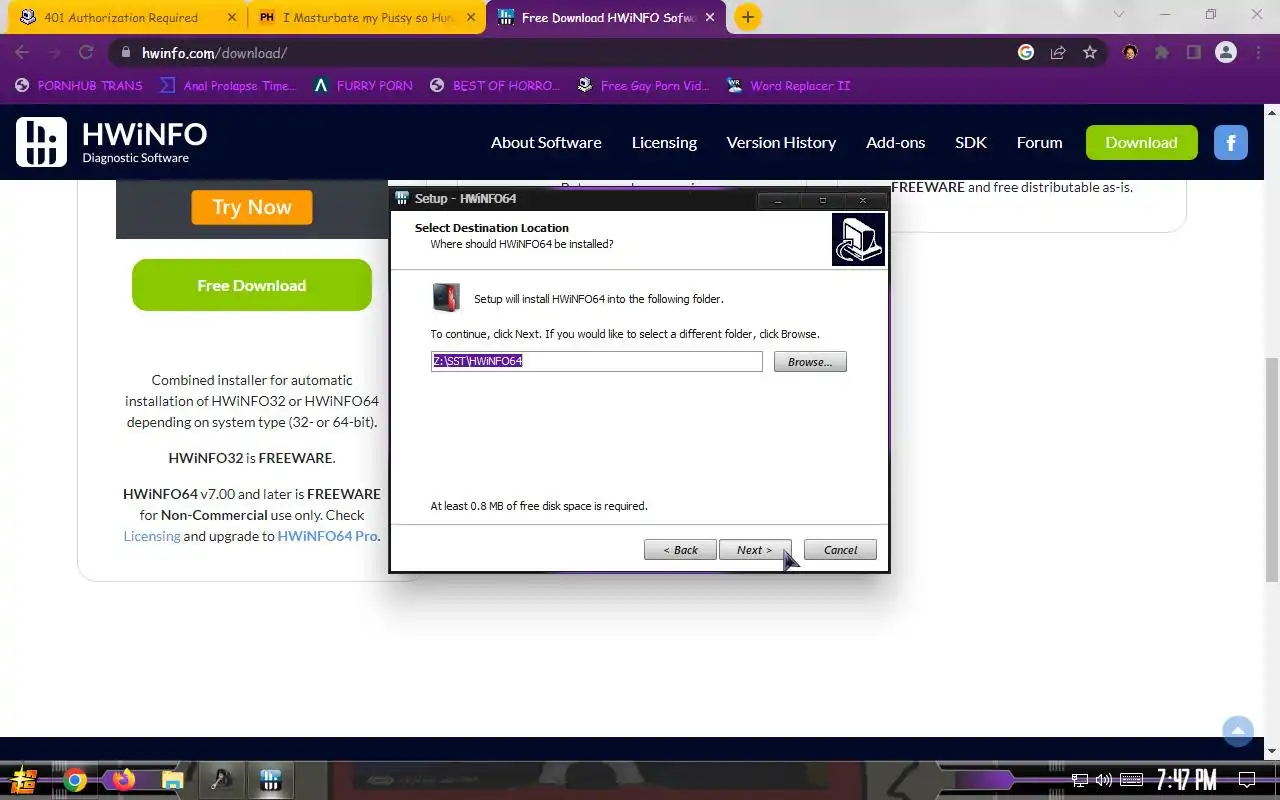Close the 401 Authorization Required tab
This screenshot has height=800, width=1280.
232,17
